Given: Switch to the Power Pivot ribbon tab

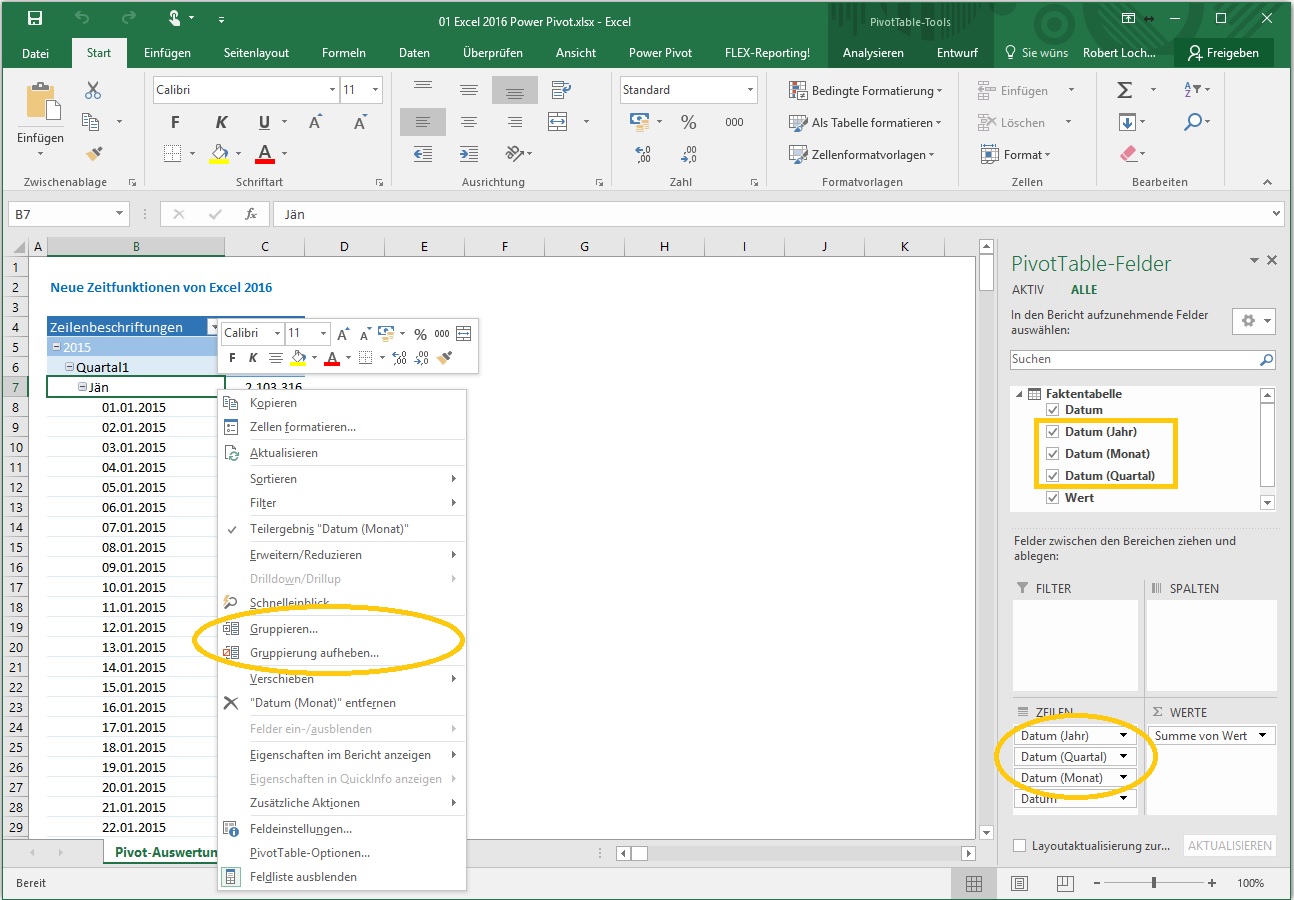Looking at the screenshot, I should tap(660, 53).
